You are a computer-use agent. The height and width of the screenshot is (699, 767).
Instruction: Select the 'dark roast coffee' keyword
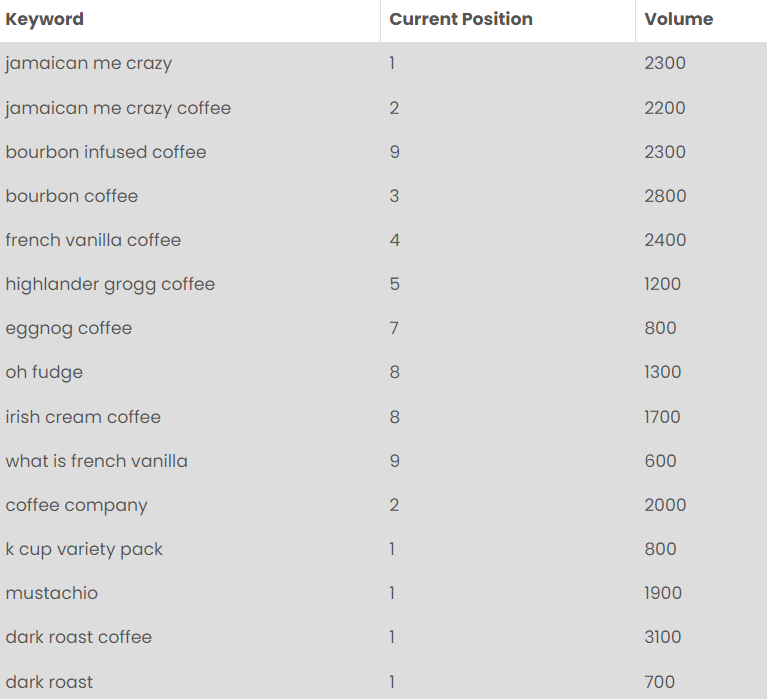click(78, 637)
